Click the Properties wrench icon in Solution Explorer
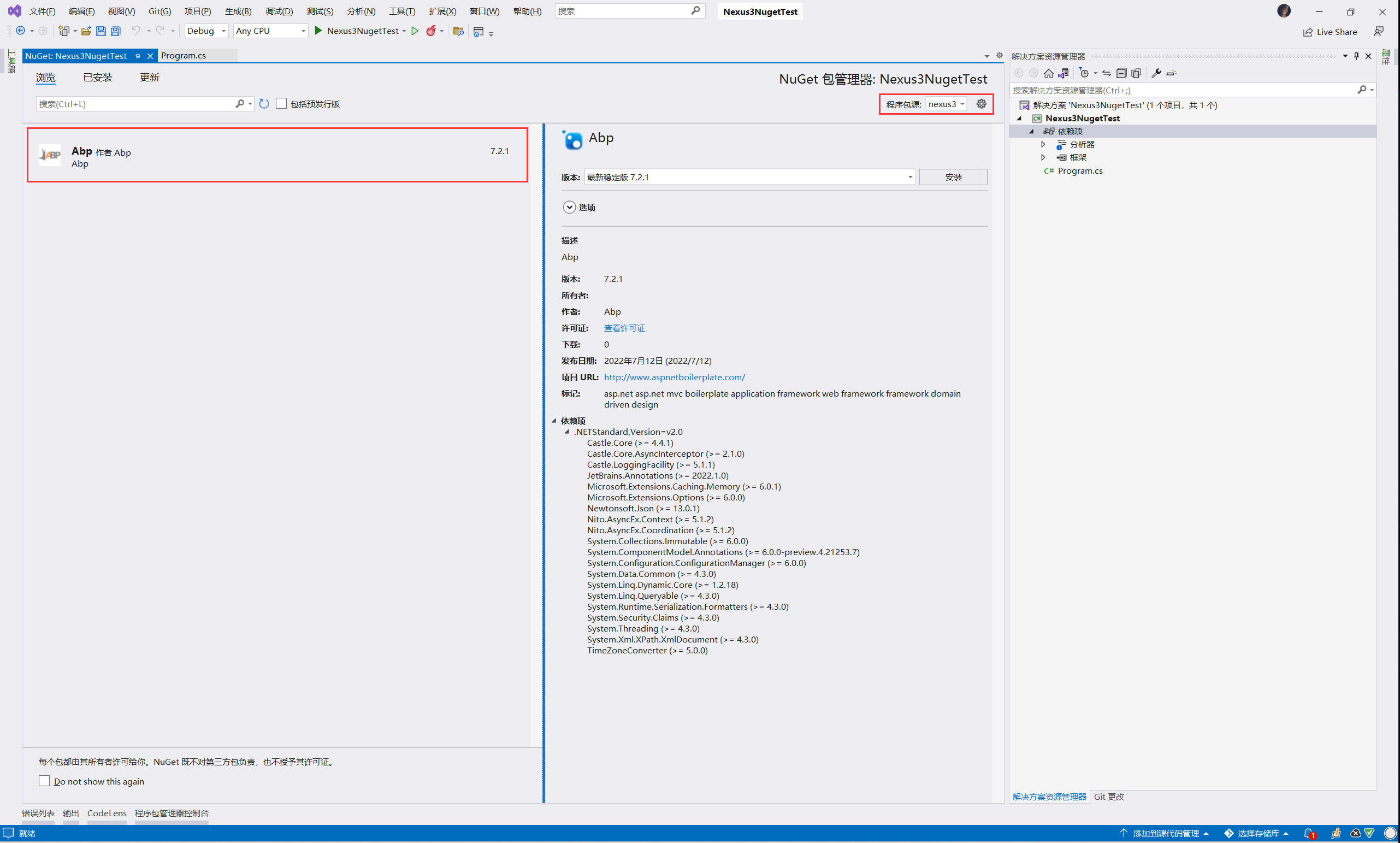This screenshot has width=1400, height=843. (1156, 73)
